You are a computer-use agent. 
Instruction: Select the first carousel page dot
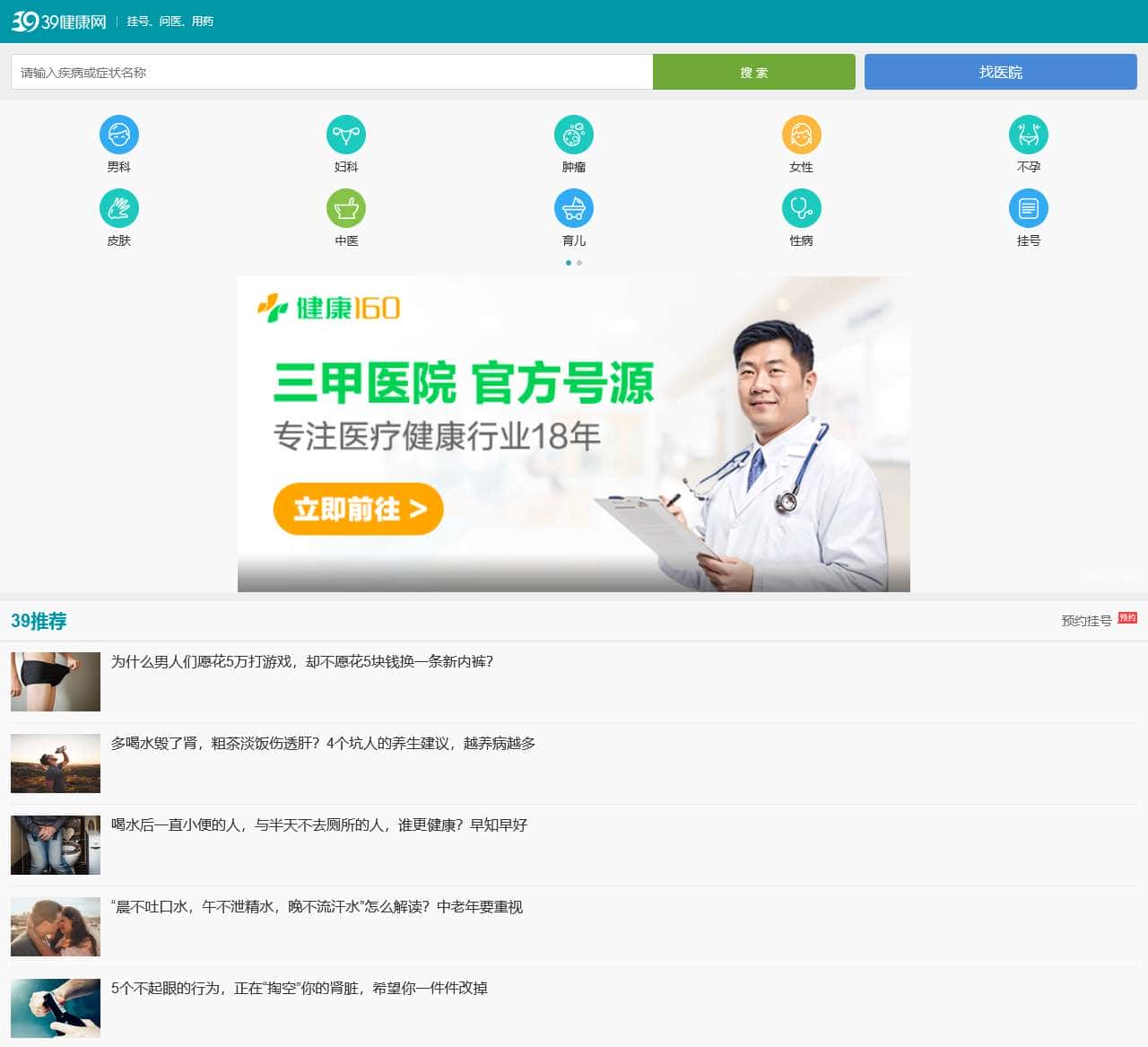569,263
